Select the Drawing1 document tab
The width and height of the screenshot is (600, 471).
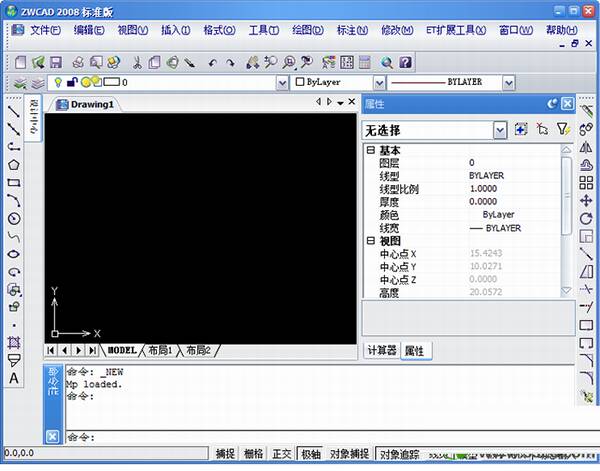coord(85,104)
